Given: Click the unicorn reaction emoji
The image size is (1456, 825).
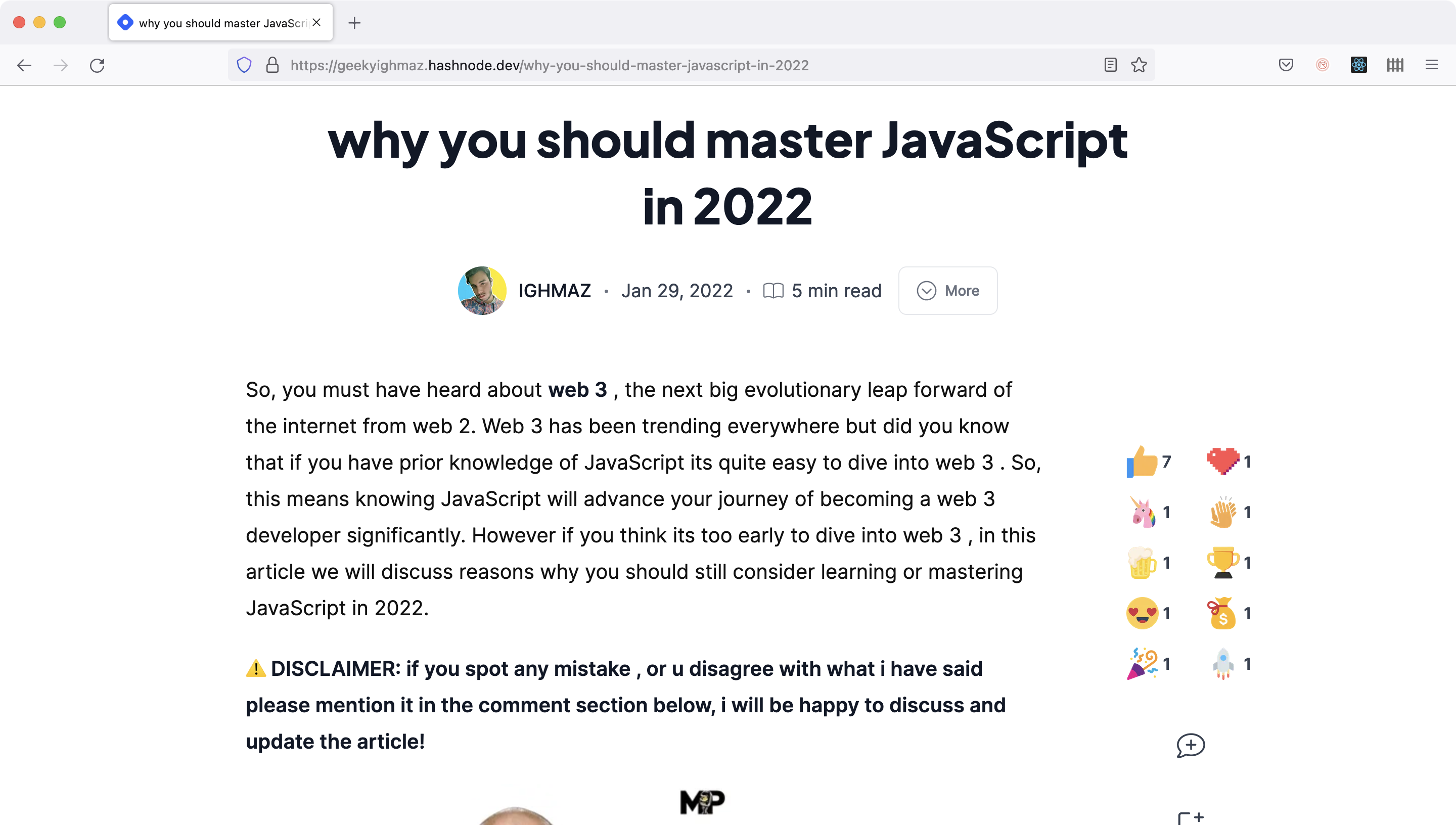Looking at the screenshot, I should click(x=1142, y=512).
